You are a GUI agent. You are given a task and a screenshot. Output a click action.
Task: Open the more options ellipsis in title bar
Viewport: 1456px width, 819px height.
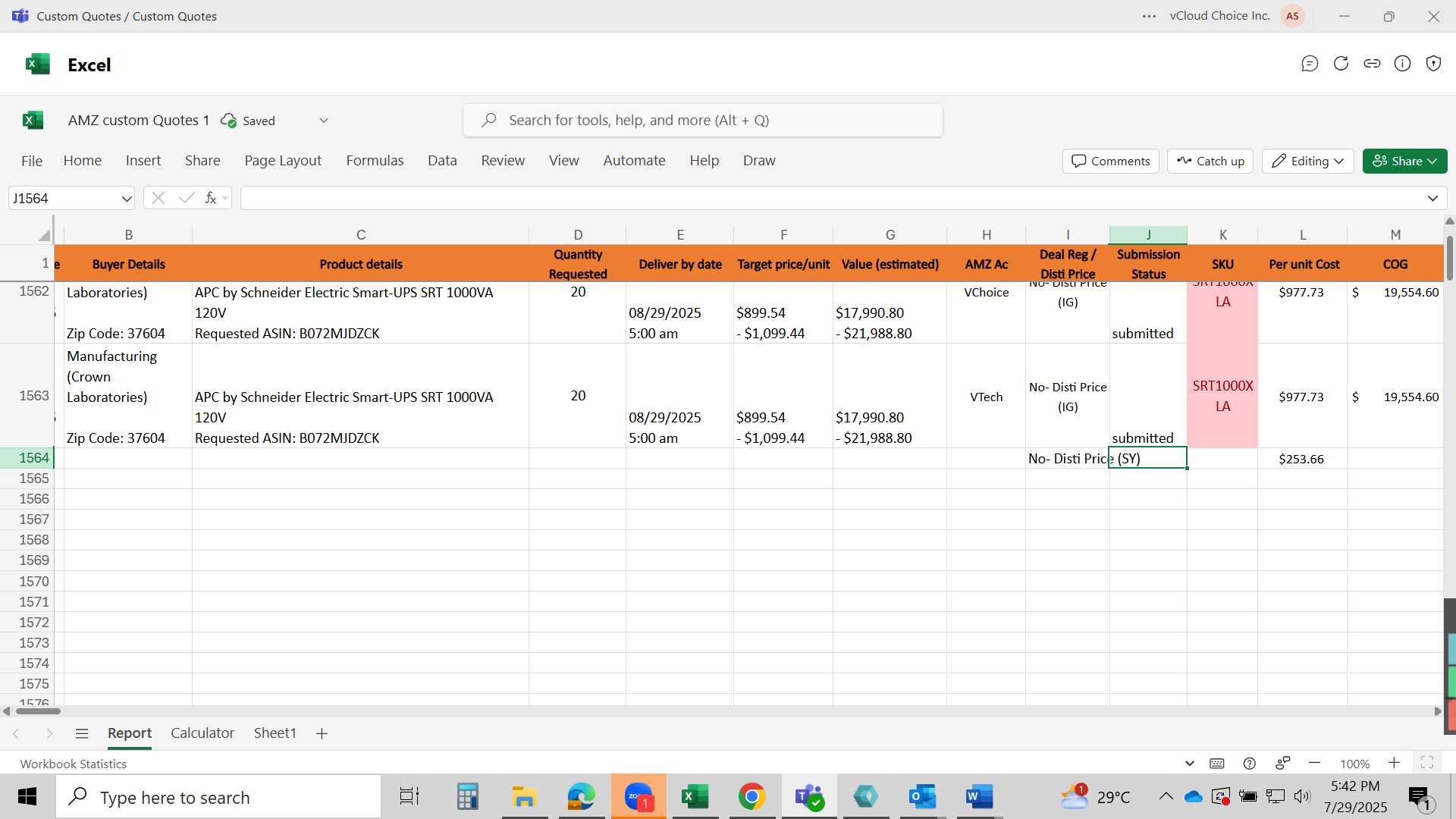coord(1150,16)
